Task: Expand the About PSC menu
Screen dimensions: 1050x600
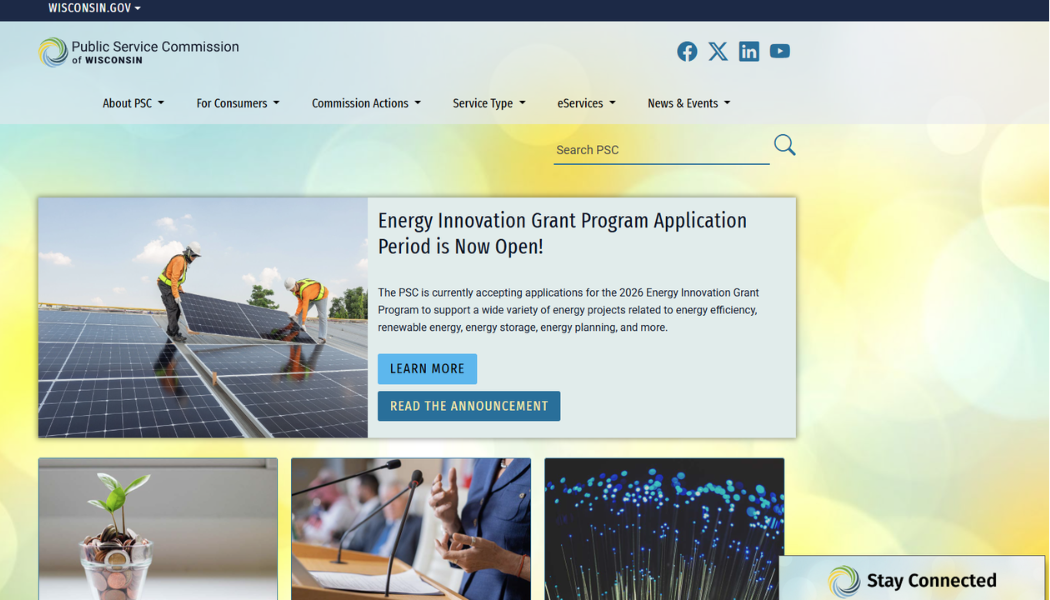Action: click(x=133, y=103)
